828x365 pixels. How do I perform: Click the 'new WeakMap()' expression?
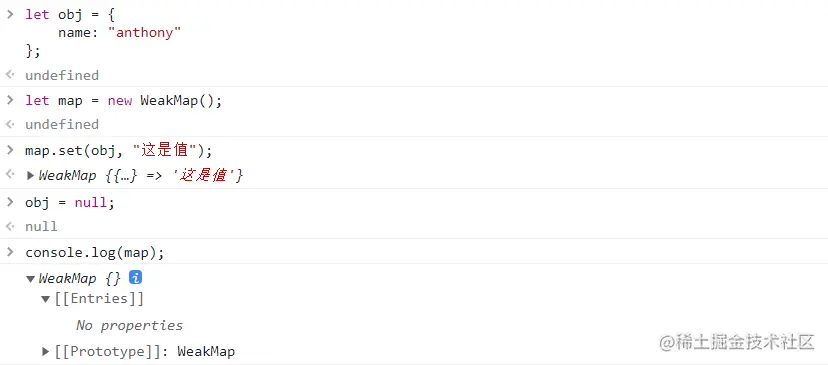click(165, 101)
